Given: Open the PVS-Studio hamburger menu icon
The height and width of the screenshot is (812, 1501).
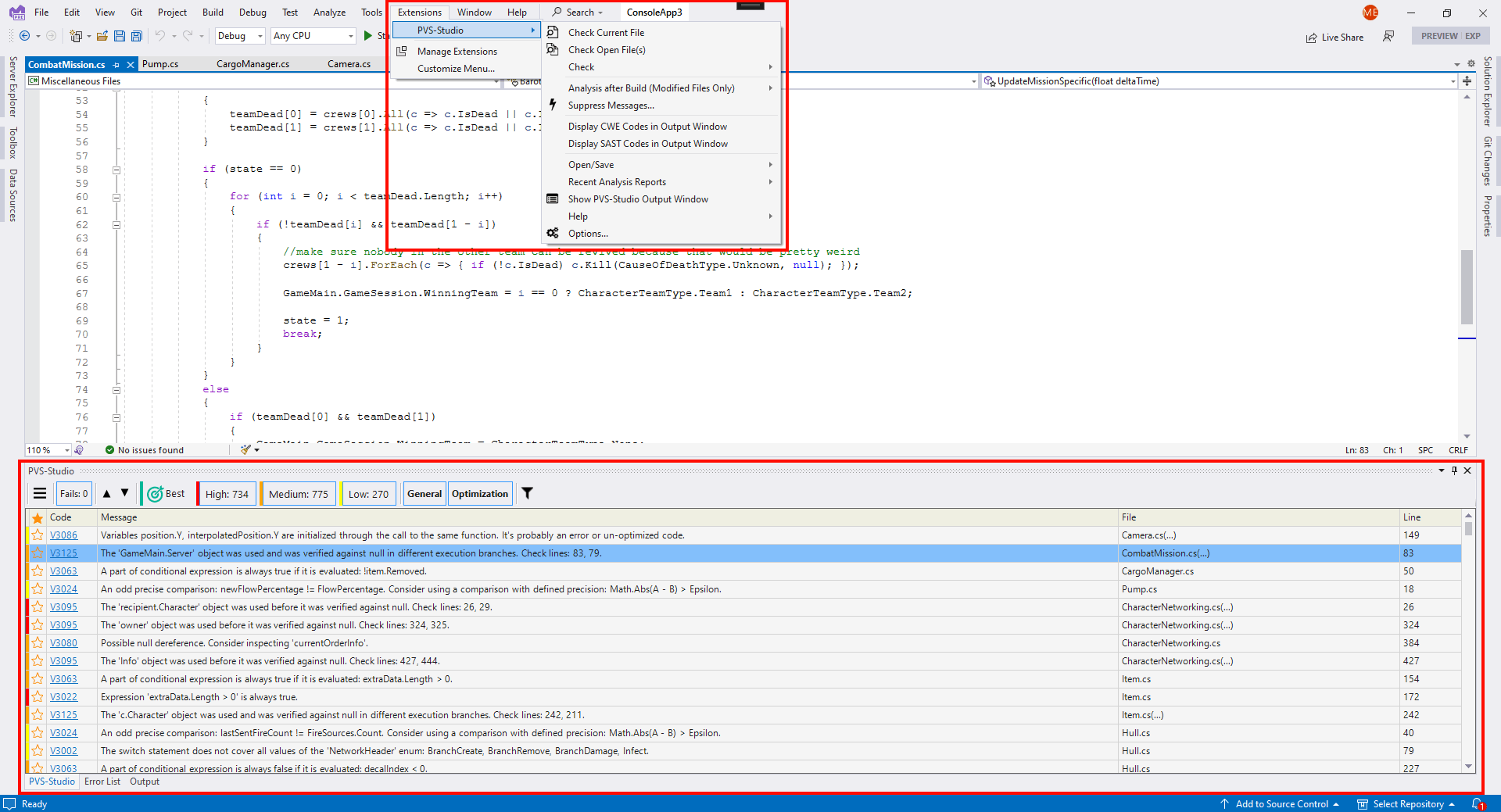Looking at the screenshot, I should 40,494.
